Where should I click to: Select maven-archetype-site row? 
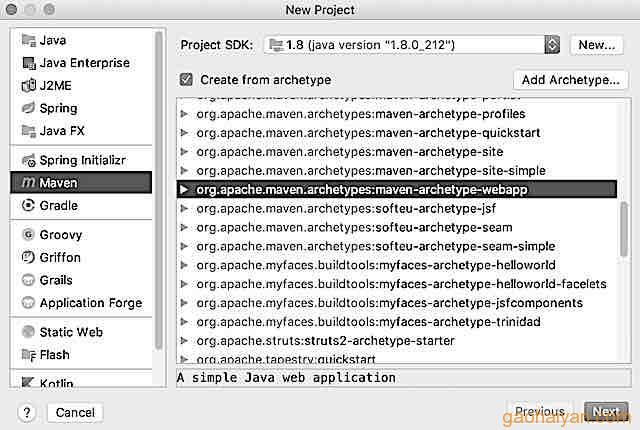(x=397, y=152)
